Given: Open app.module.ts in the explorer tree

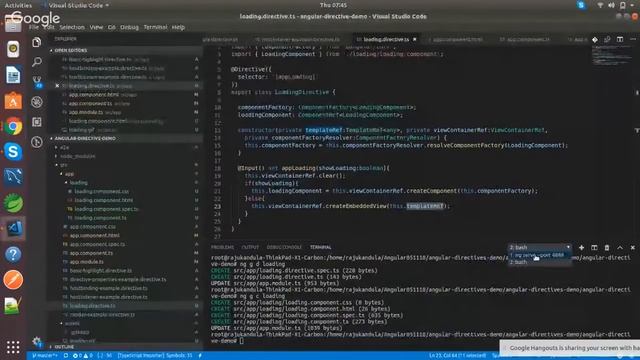Looking at the screenshot, I should point(86,262).
